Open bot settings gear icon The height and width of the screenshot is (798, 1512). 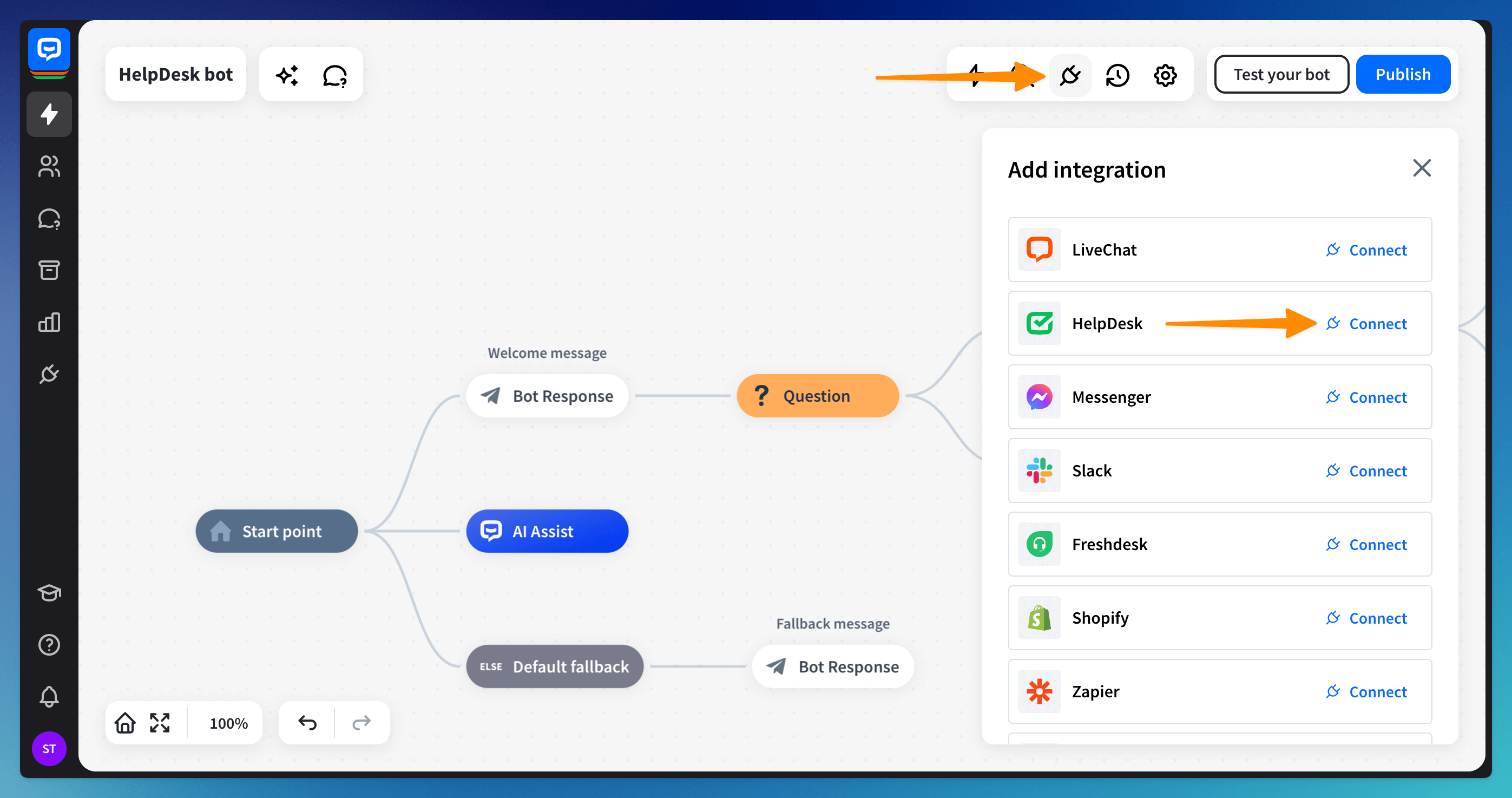coord(1165,75)
